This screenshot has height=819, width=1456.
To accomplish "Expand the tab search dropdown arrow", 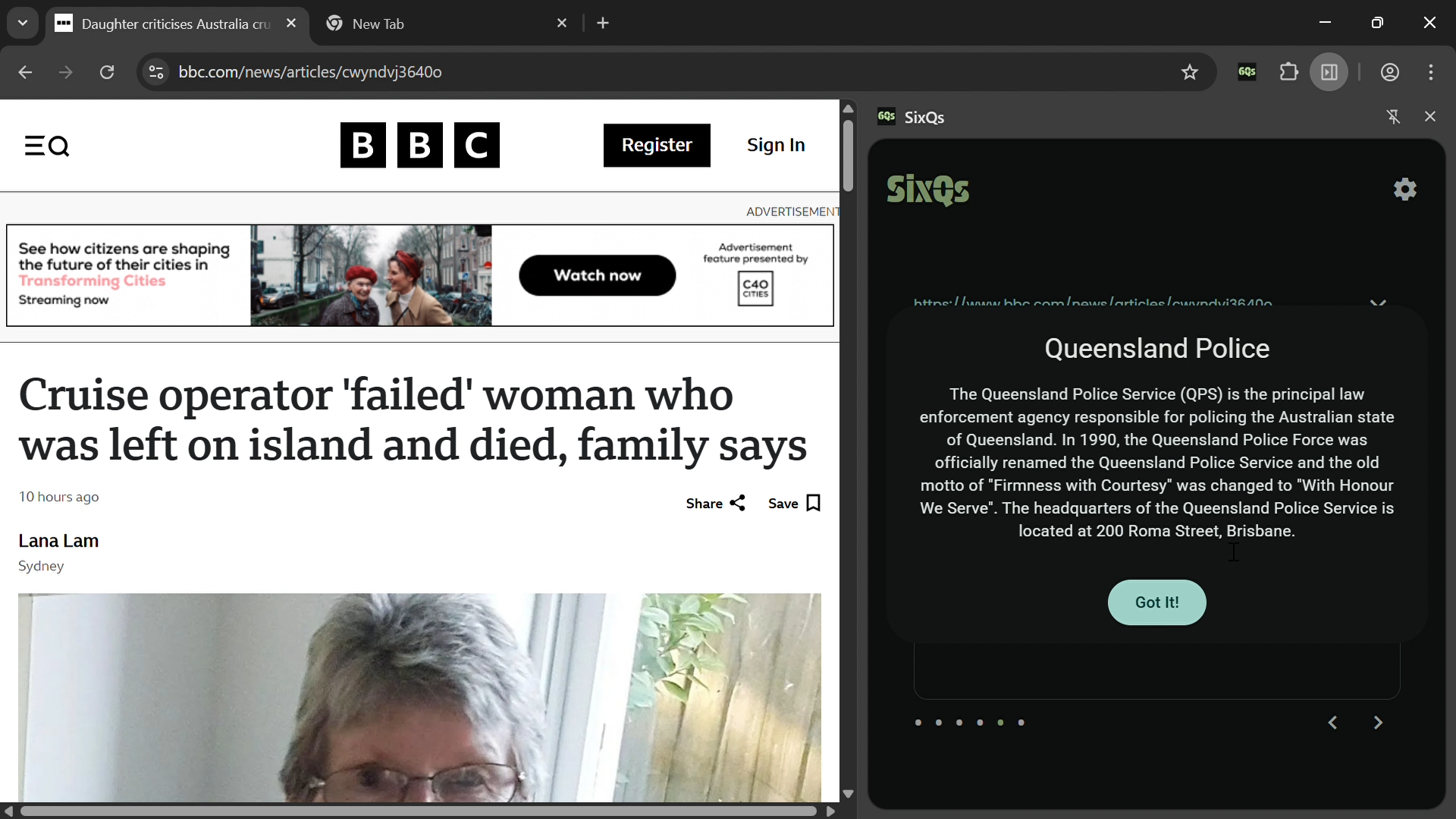I will click(23, 24).
